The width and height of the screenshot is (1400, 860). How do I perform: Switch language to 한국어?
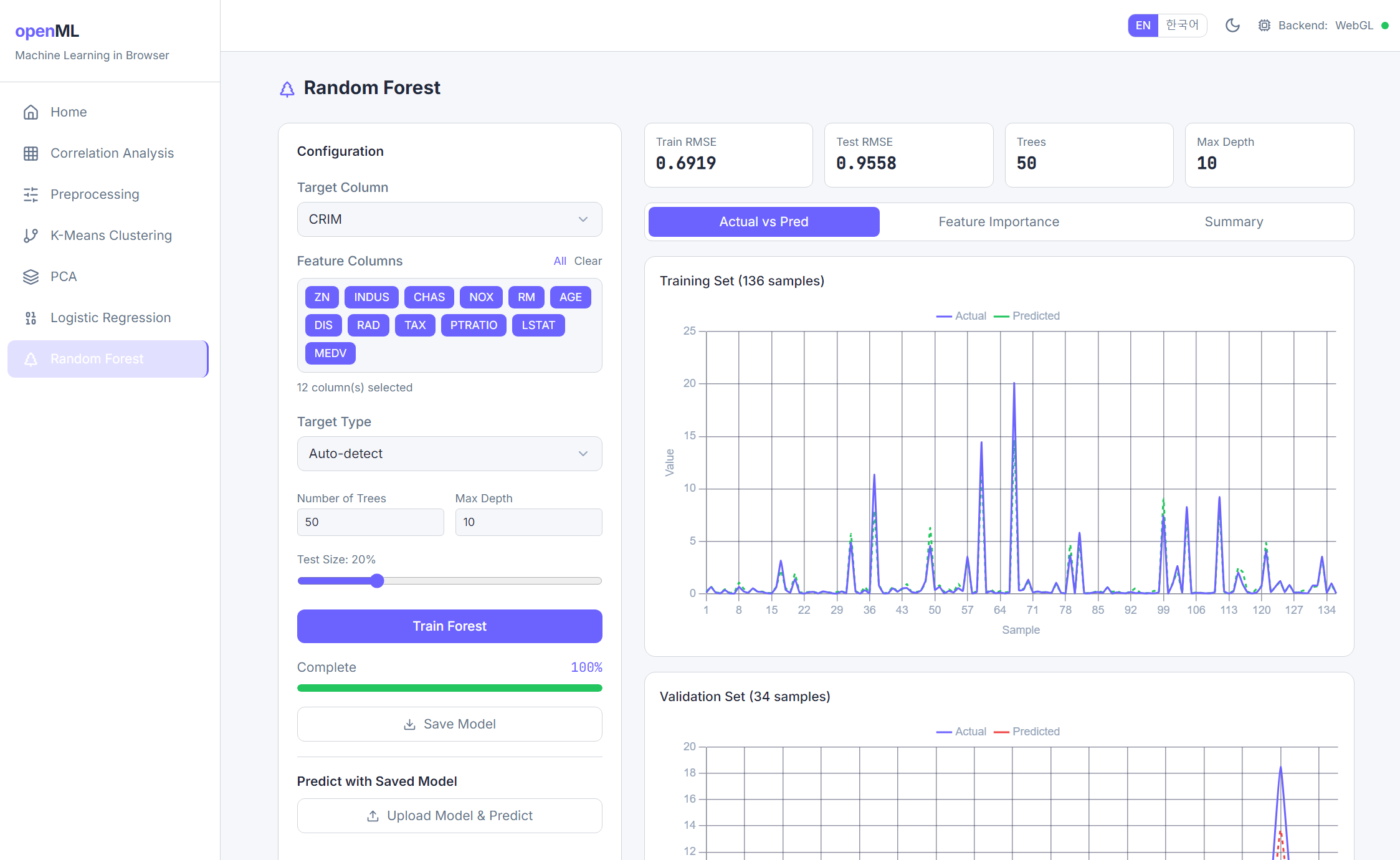1181,26
